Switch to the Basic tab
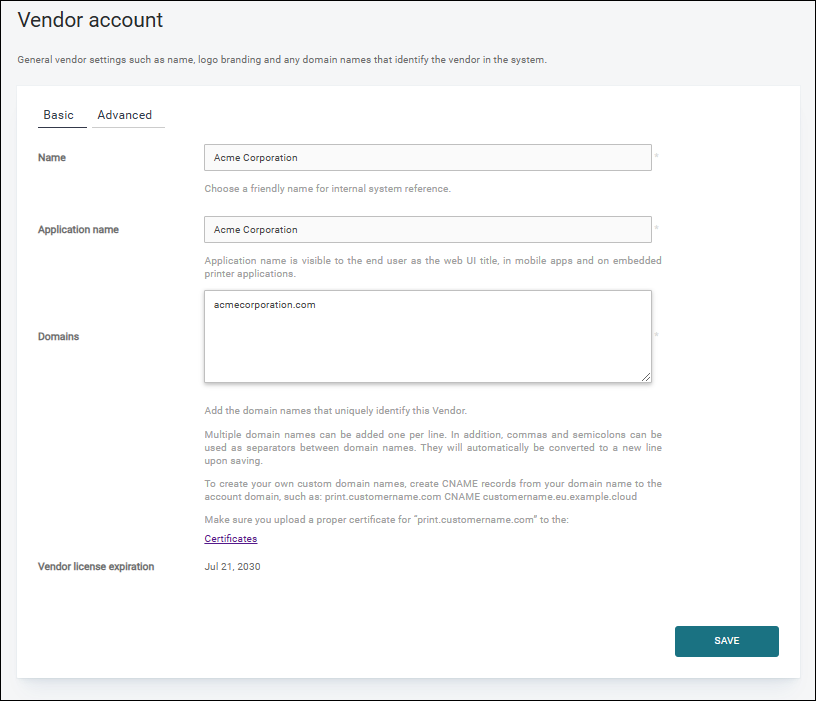 tap(58, 115)
